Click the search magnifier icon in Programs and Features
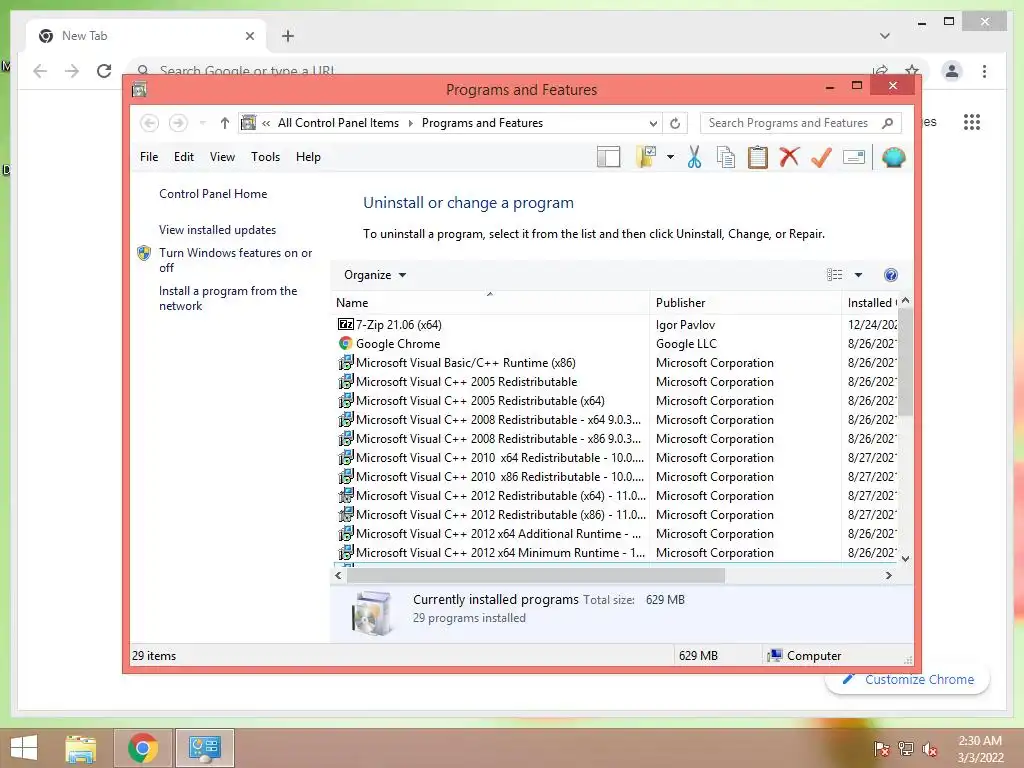1024x768 pixels. 888,123
